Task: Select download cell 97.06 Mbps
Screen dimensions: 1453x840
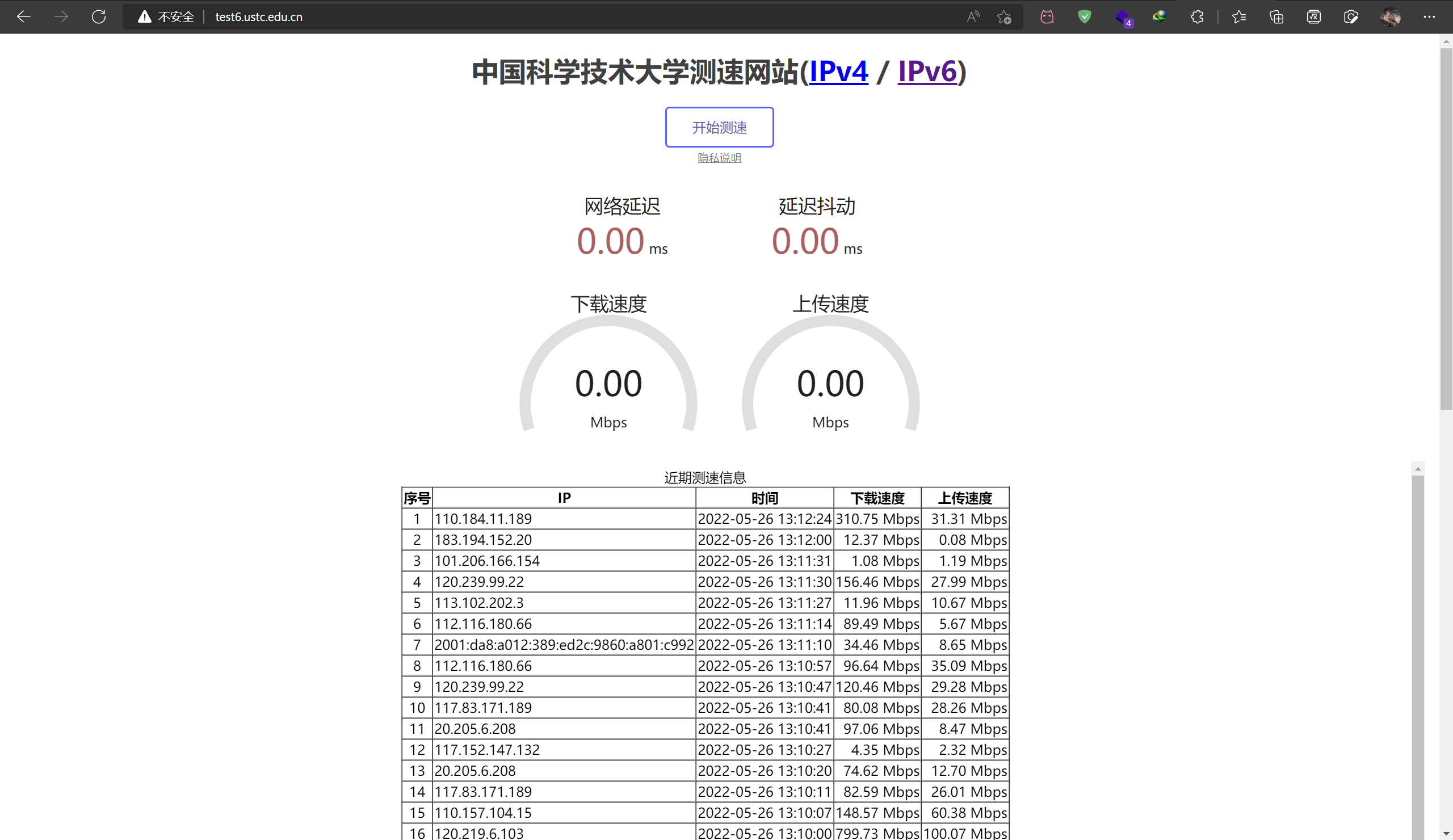Action: pyautogui.click(x=877, y=729)
